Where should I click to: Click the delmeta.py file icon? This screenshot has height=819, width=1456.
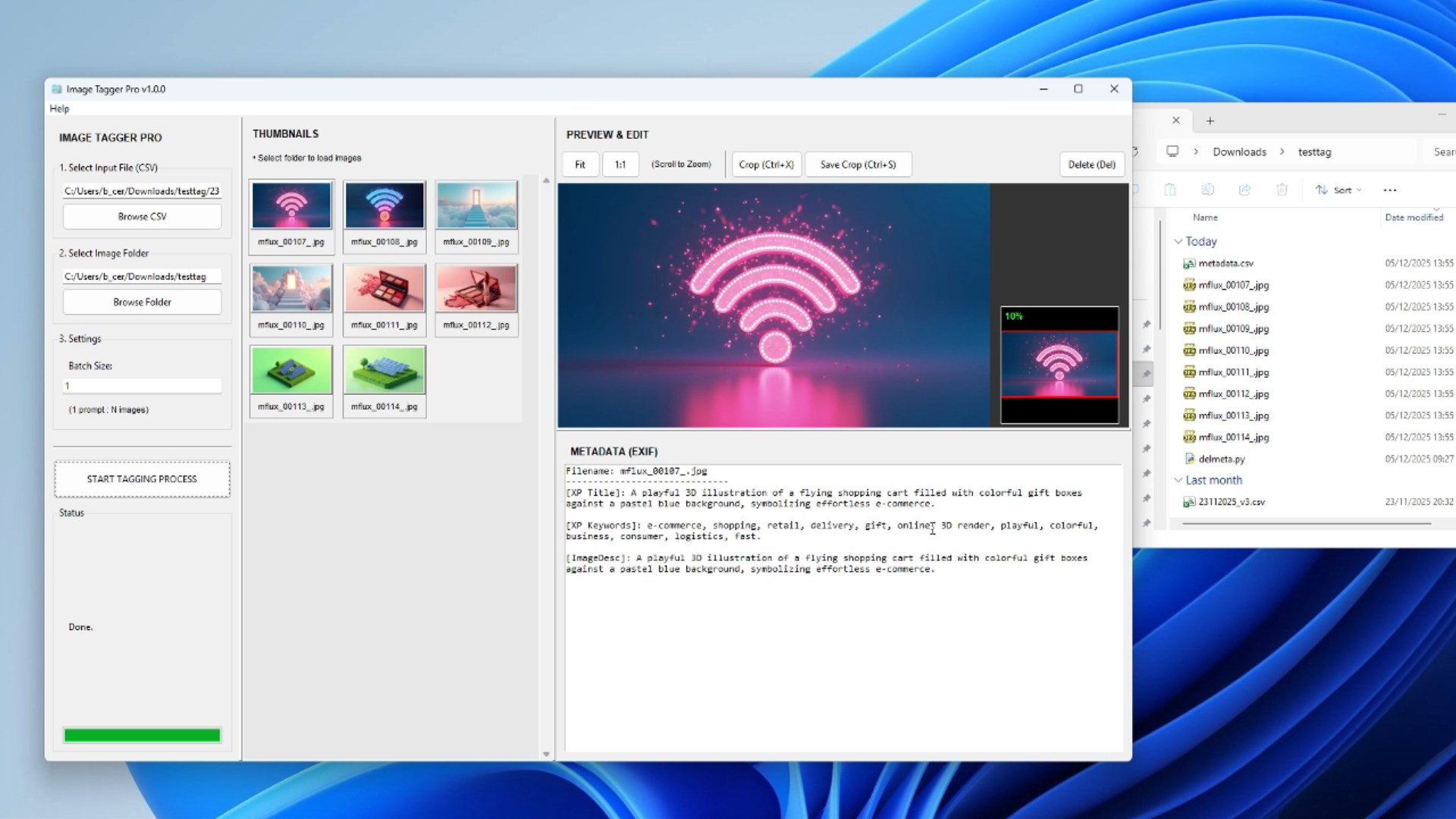point(1189,459)
